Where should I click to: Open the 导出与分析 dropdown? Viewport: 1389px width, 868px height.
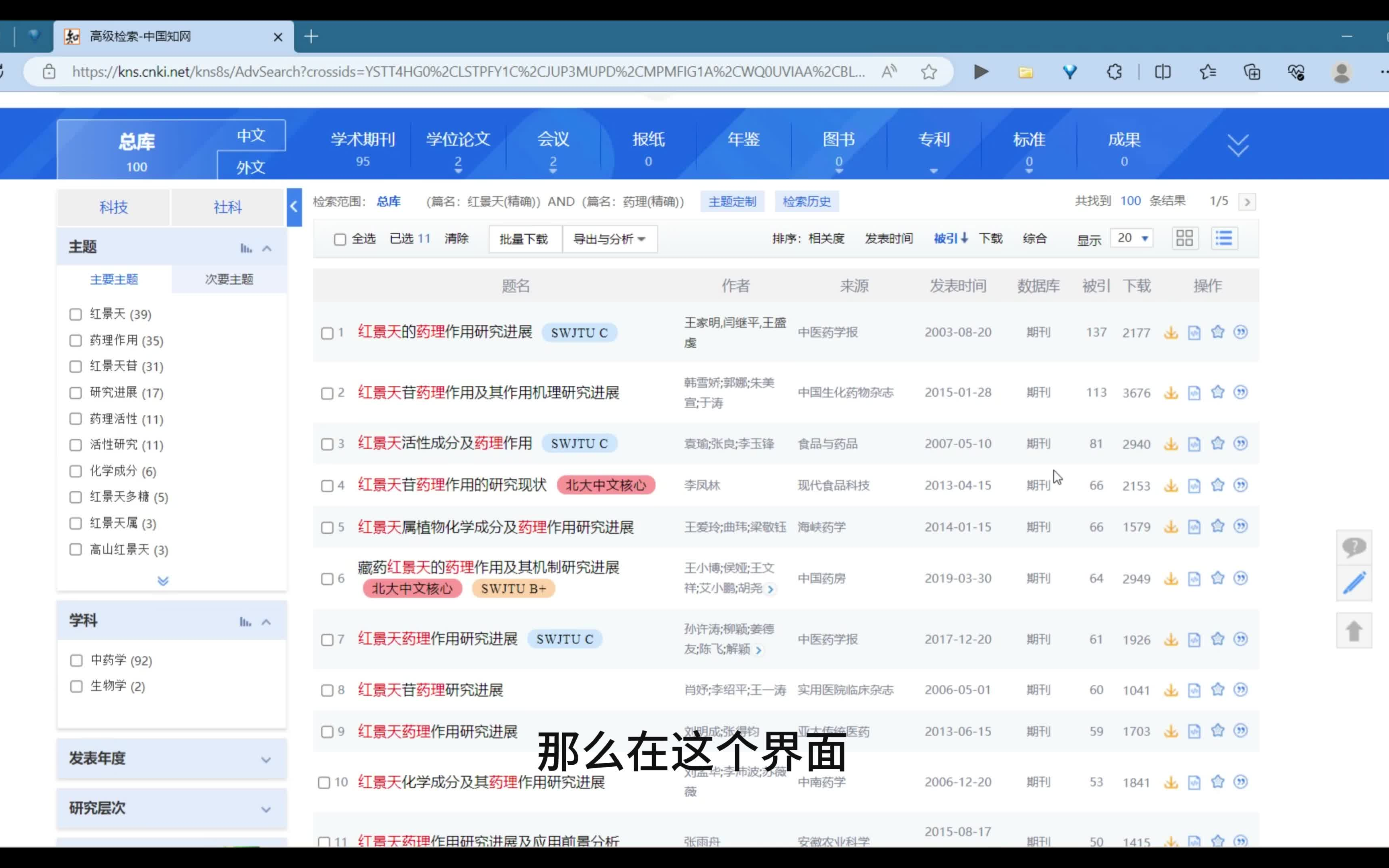coord(610,239)
